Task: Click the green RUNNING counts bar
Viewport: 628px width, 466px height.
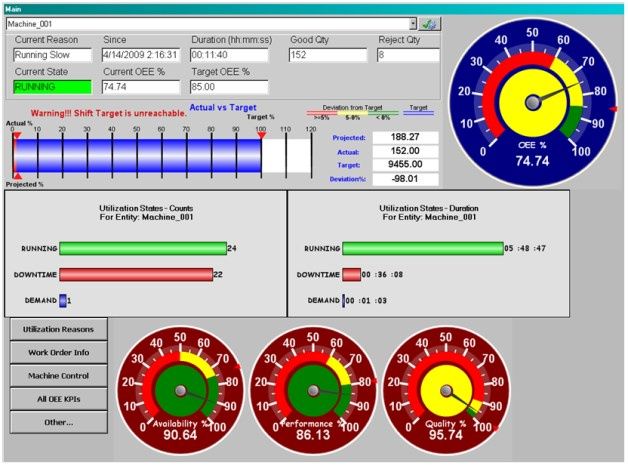Action: [x=143, y=248]
